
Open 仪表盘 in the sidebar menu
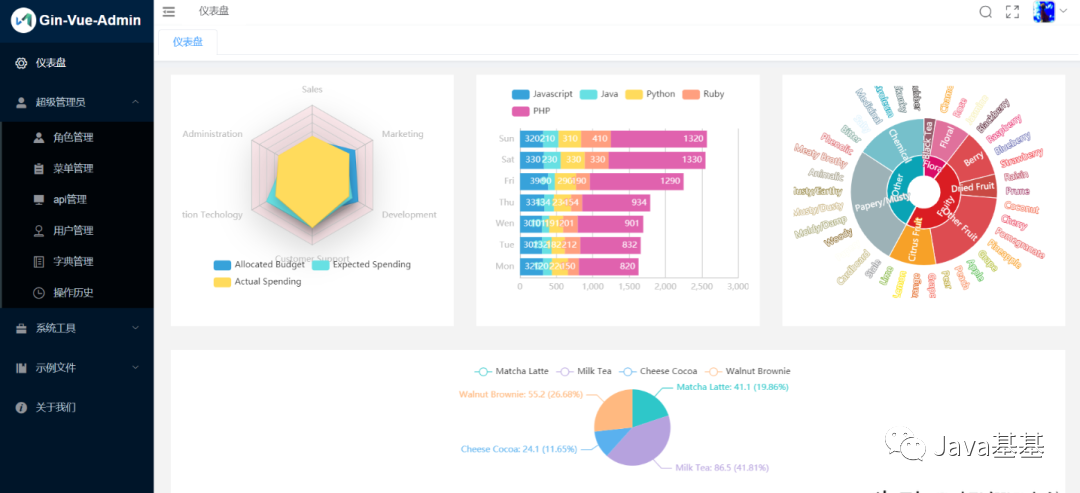pos(76,63)
